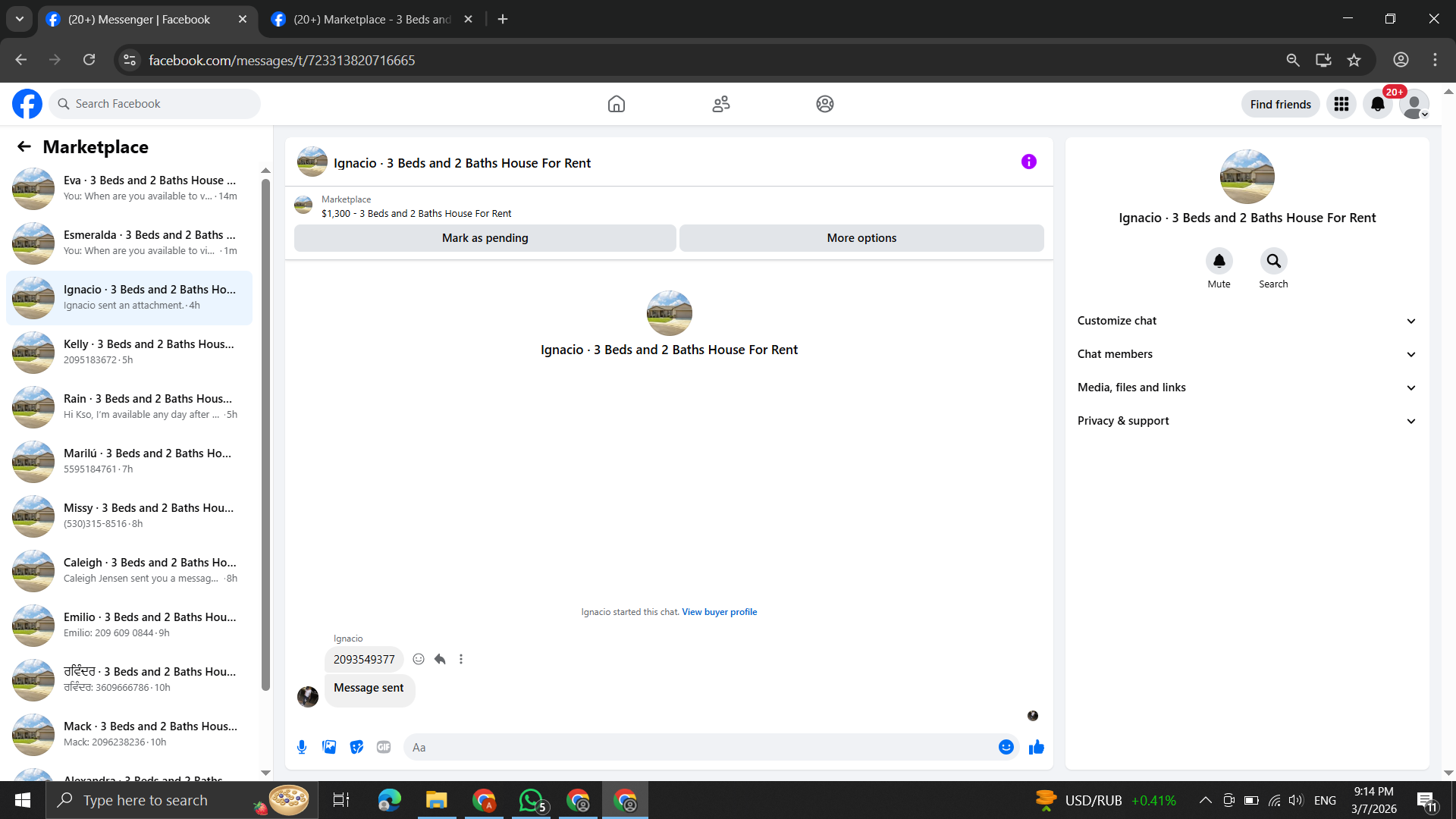Click the Facebook logo icon

coord(27,104)
